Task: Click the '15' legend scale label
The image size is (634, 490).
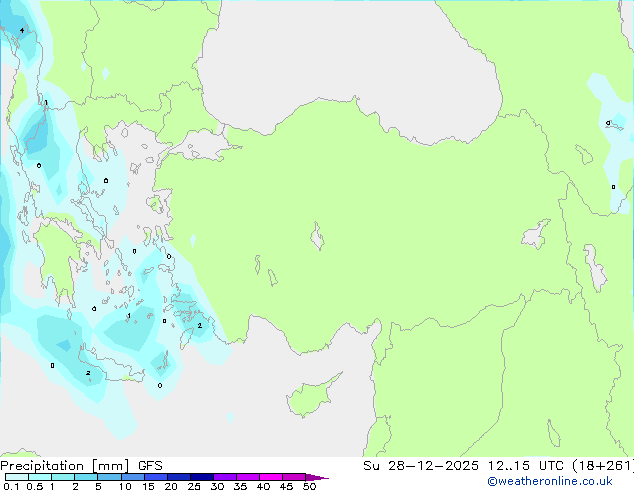Action: point(148,486)
